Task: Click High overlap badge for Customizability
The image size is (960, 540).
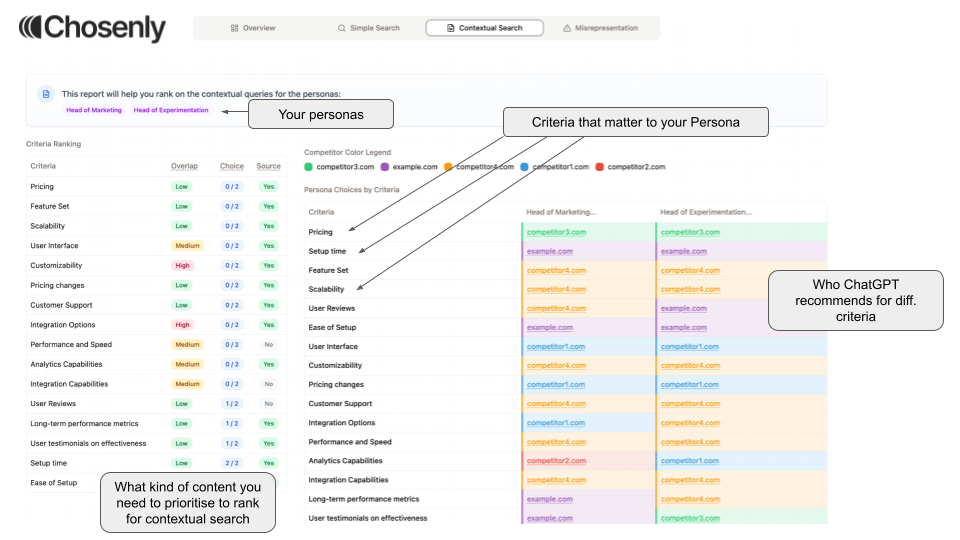Action: (182, 266)
